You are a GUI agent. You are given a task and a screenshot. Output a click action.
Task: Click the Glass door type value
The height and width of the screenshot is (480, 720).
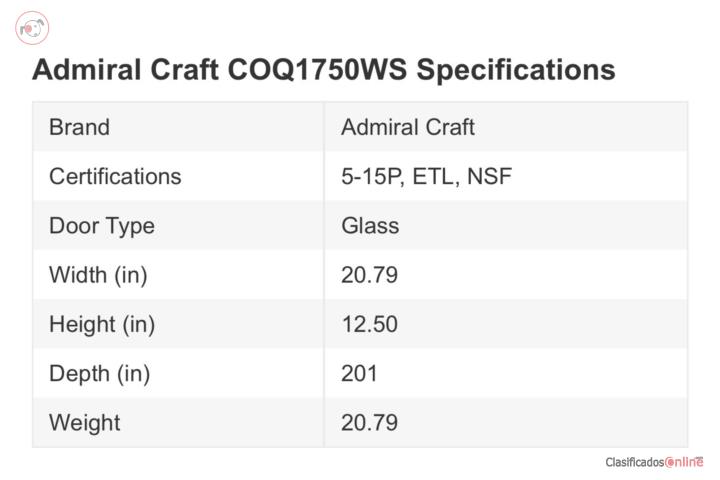coord(370,226)
